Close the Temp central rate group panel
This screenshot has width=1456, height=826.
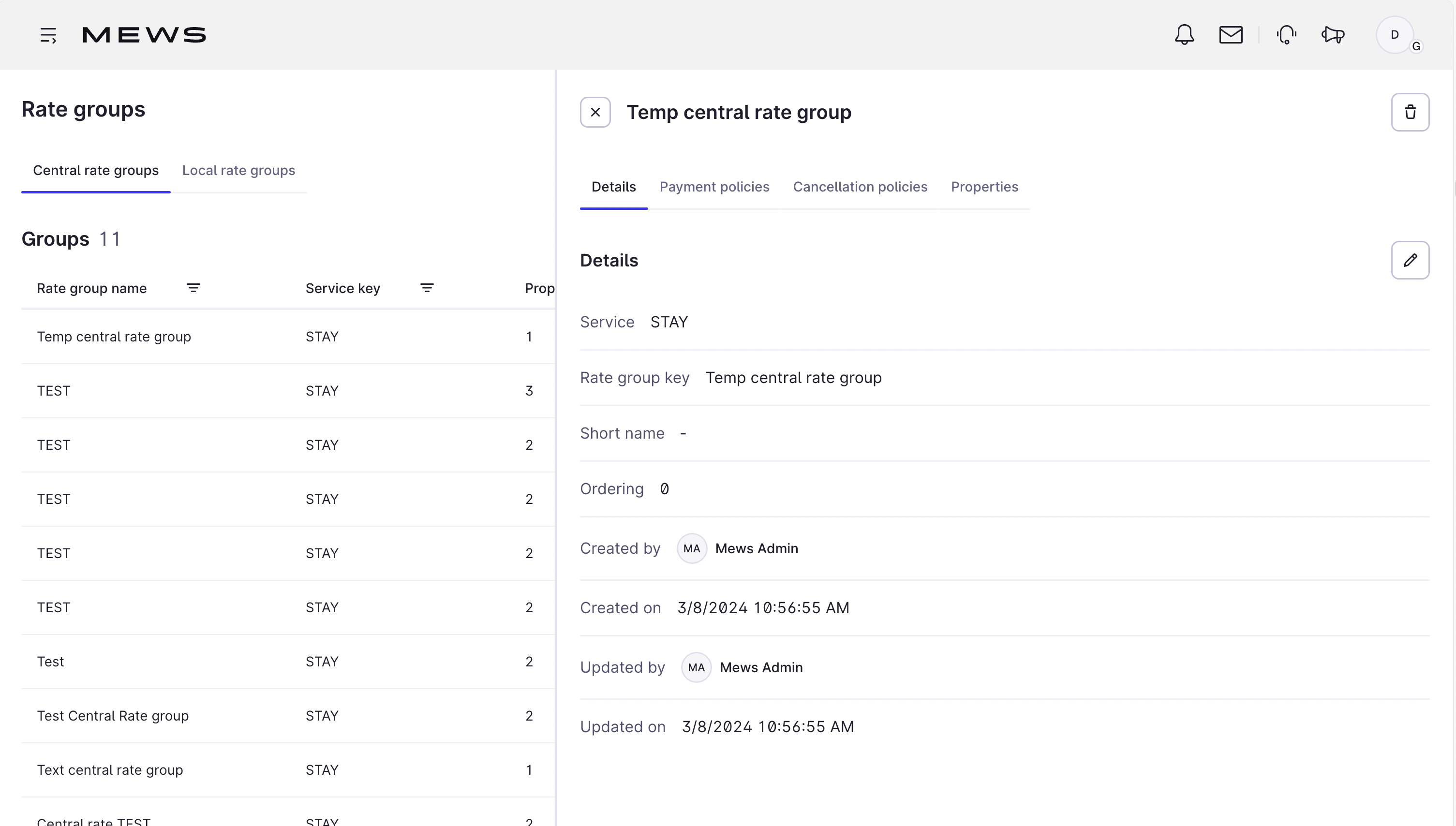pos(595,112)
